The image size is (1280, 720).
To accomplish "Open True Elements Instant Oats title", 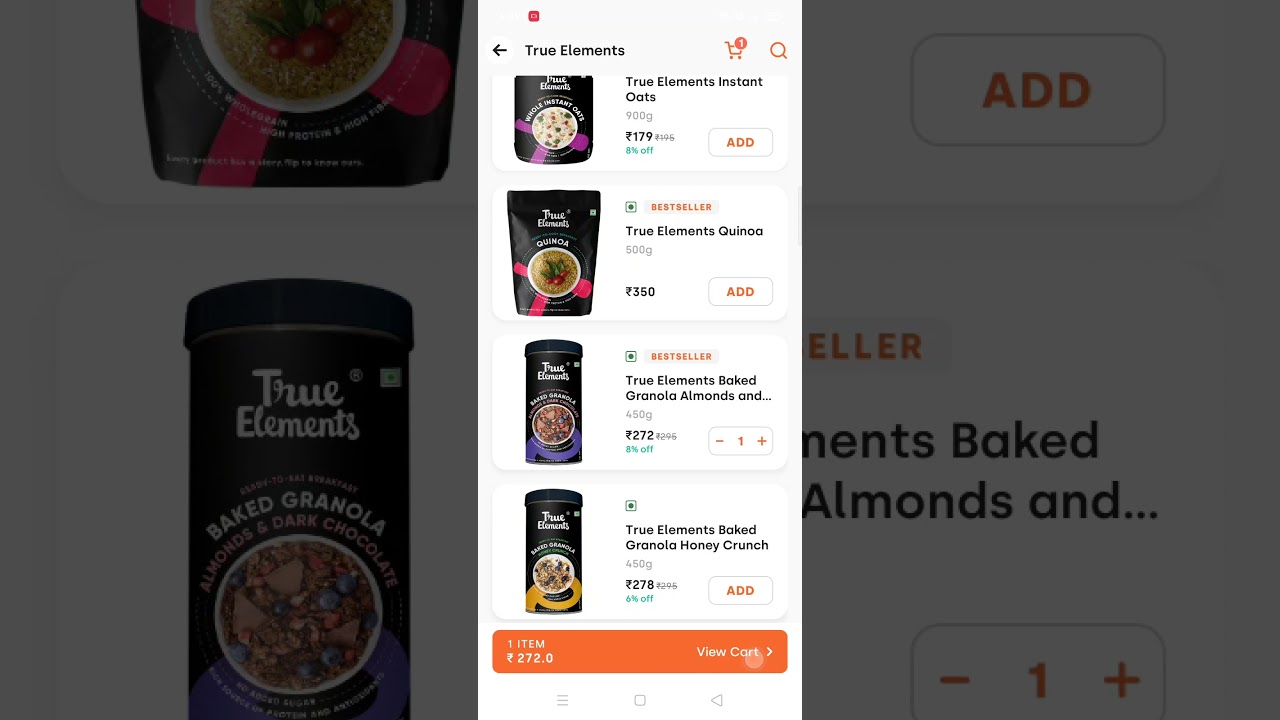I will pyautogui.click(x=694, y=89).
